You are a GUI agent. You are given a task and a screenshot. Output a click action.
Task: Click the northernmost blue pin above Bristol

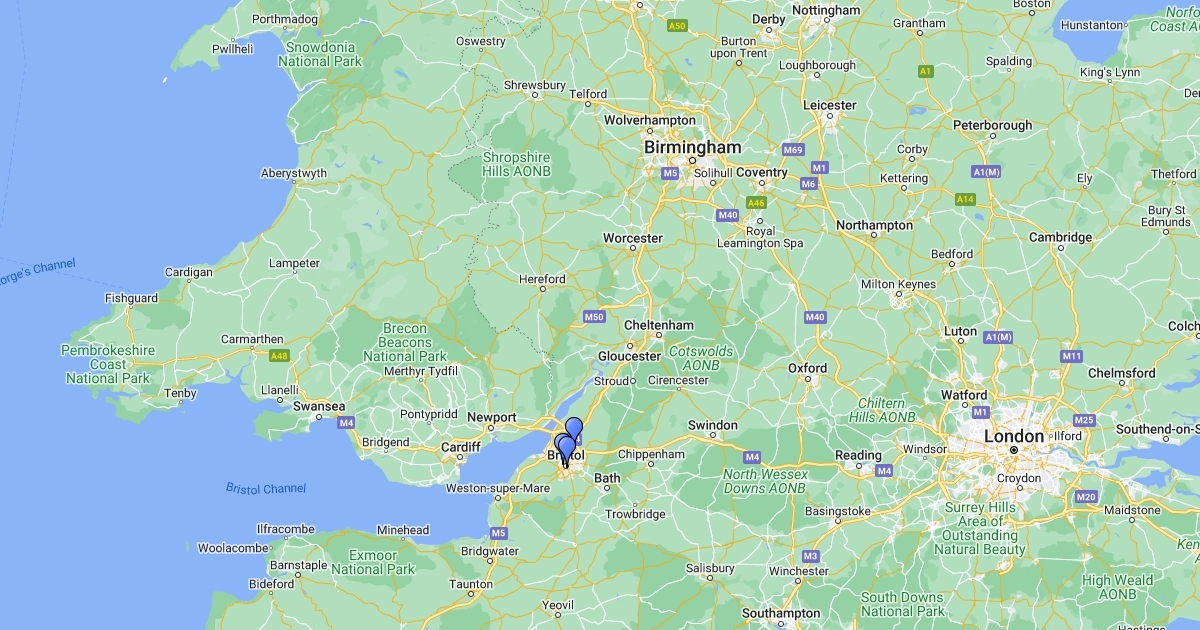click(574, 430)
